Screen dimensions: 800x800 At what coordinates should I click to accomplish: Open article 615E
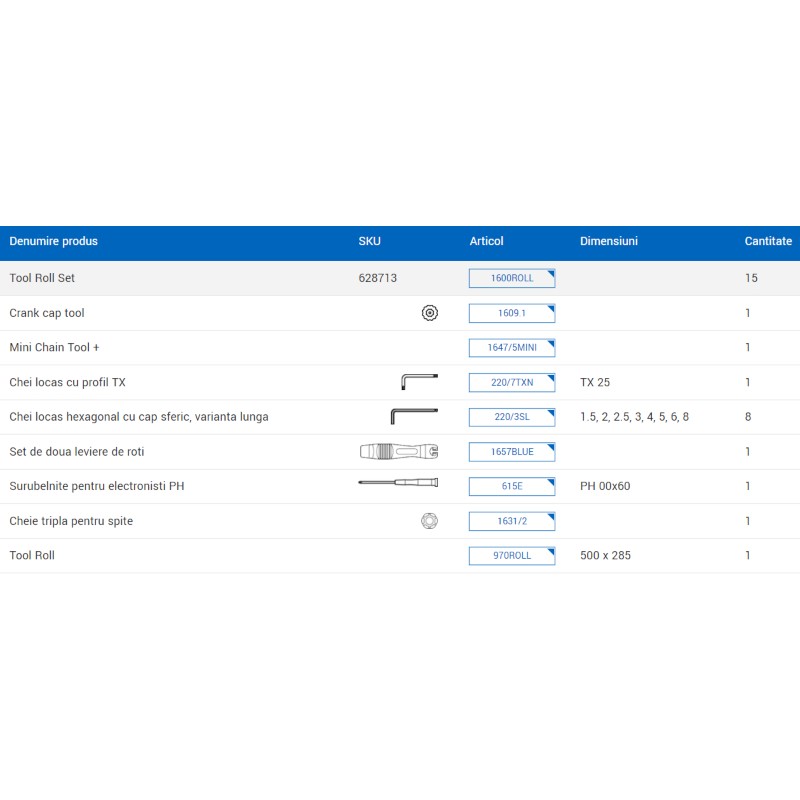coord(512,486)
